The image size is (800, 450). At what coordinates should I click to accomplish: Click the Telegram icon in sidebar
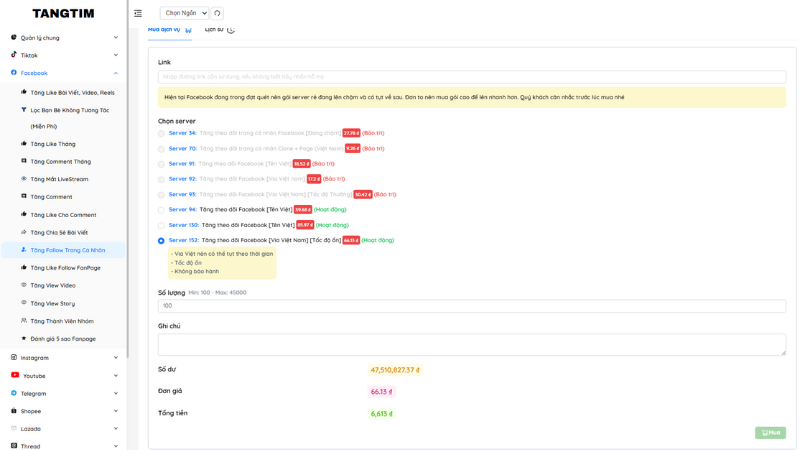point(14,393)
